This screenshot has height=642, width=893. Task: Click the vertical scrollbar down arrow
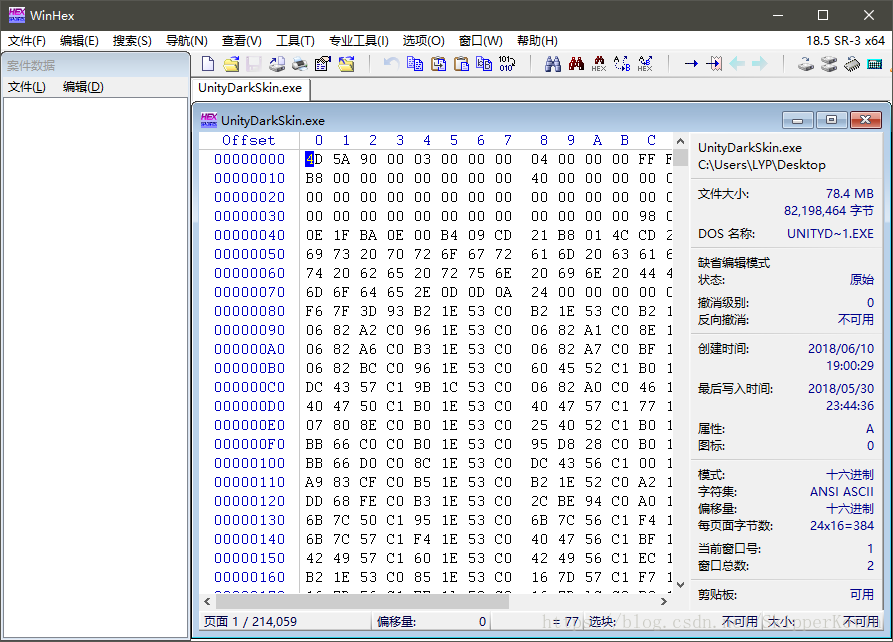[680, 584]
